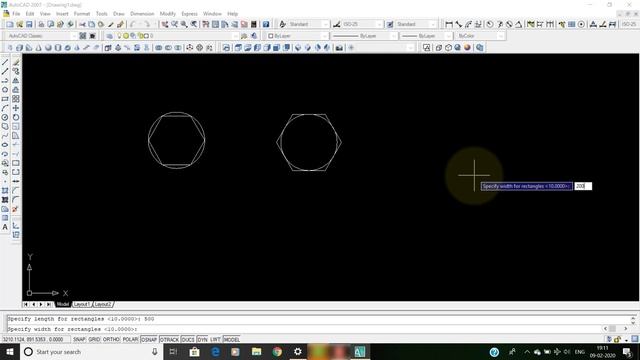Pick the Erase tool in Modify toolbar
This screenshot has height=360, width=640.
tap(16, 62)
